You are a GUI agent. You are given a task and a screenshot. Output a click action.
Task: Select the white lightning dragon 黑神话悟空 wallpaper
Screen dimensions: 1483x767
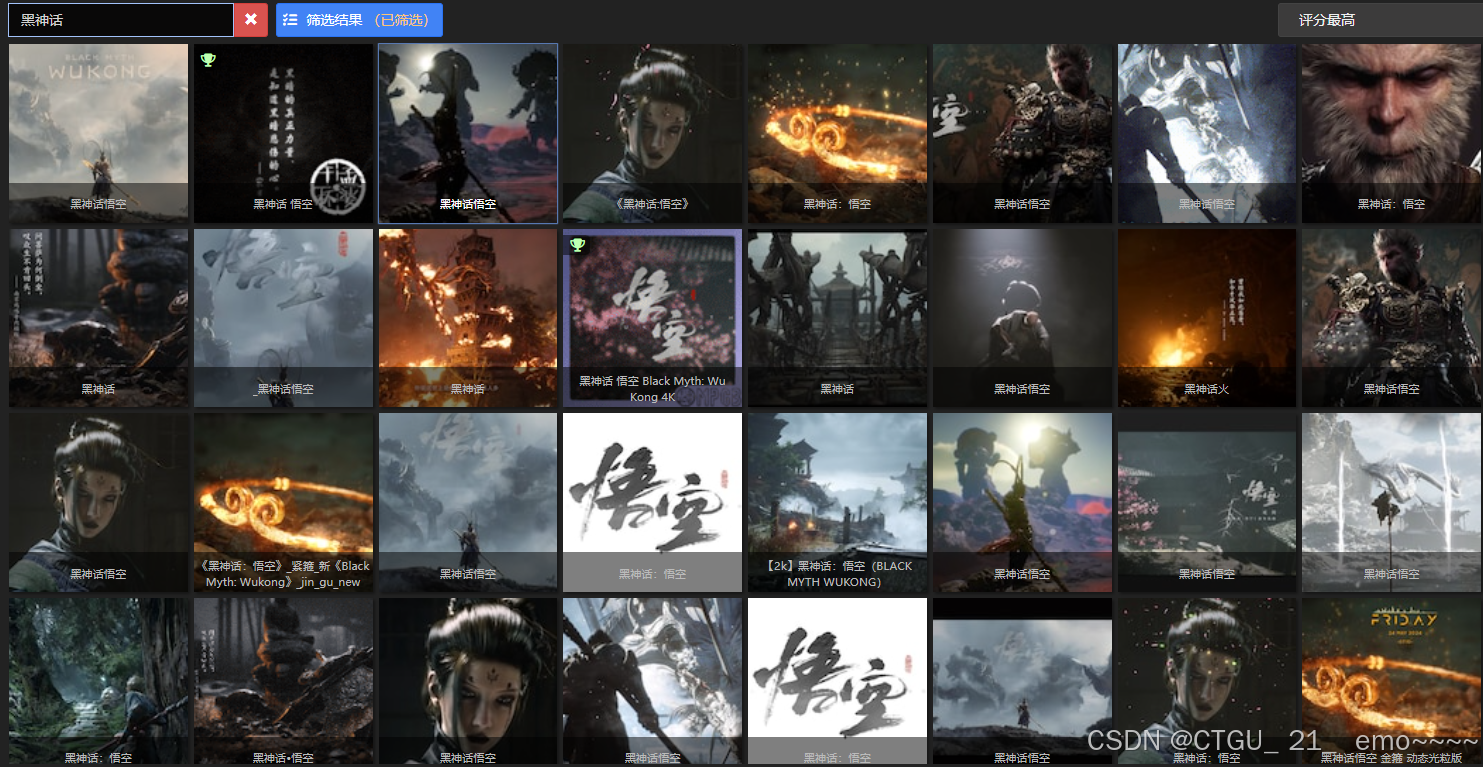(1391, 502)
